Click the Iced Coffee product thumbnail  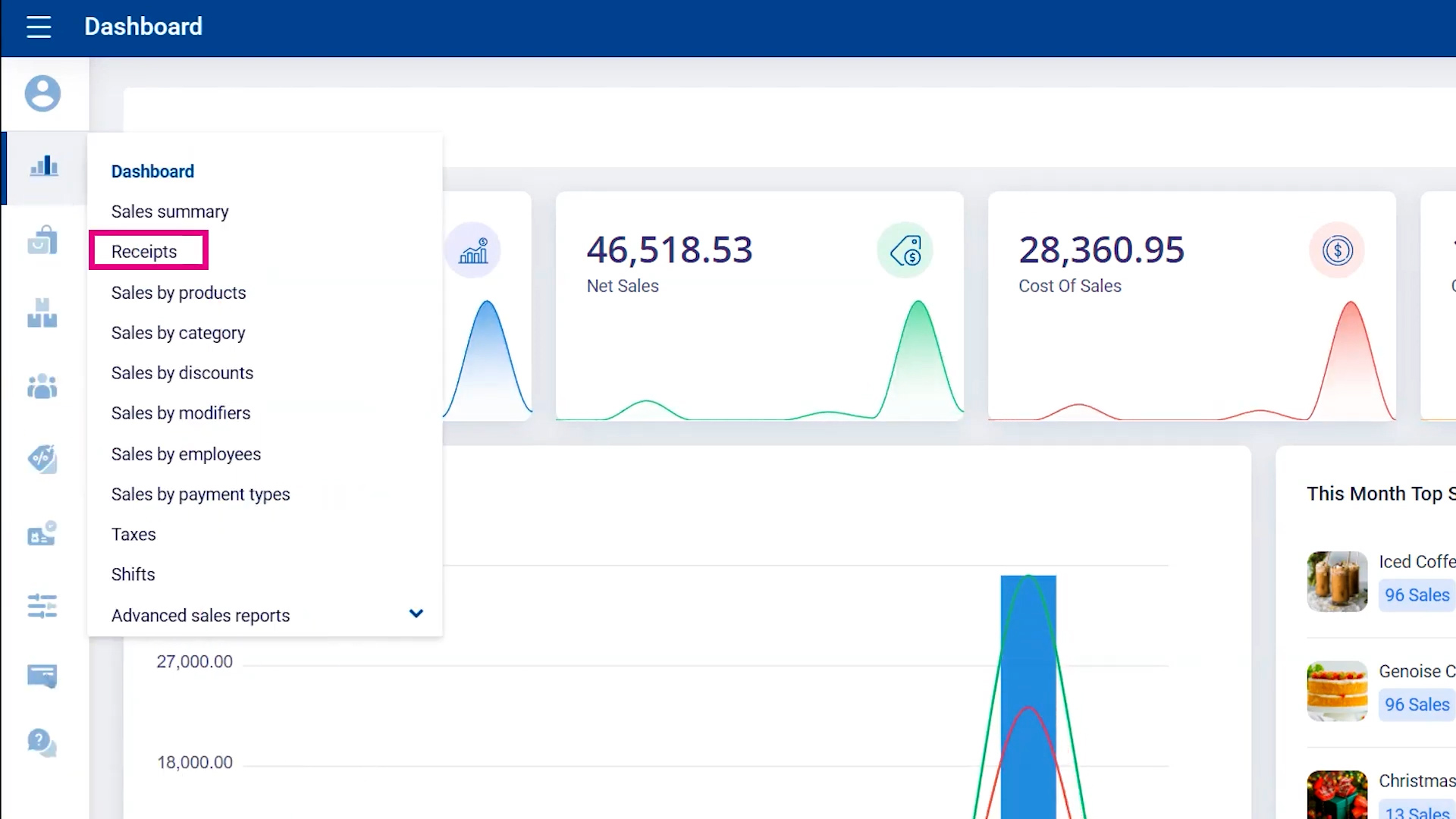(1337, 581)
